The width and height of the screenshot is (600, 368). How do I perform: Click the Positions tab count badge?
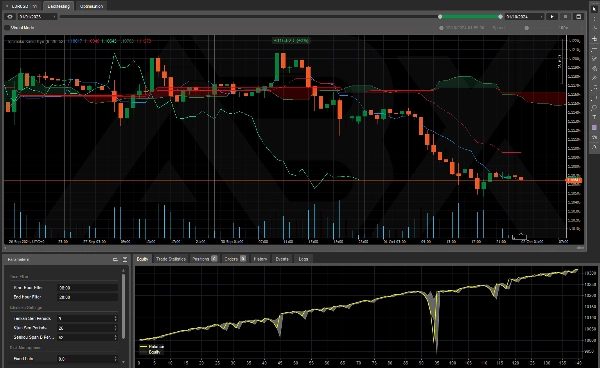(214, 259)
